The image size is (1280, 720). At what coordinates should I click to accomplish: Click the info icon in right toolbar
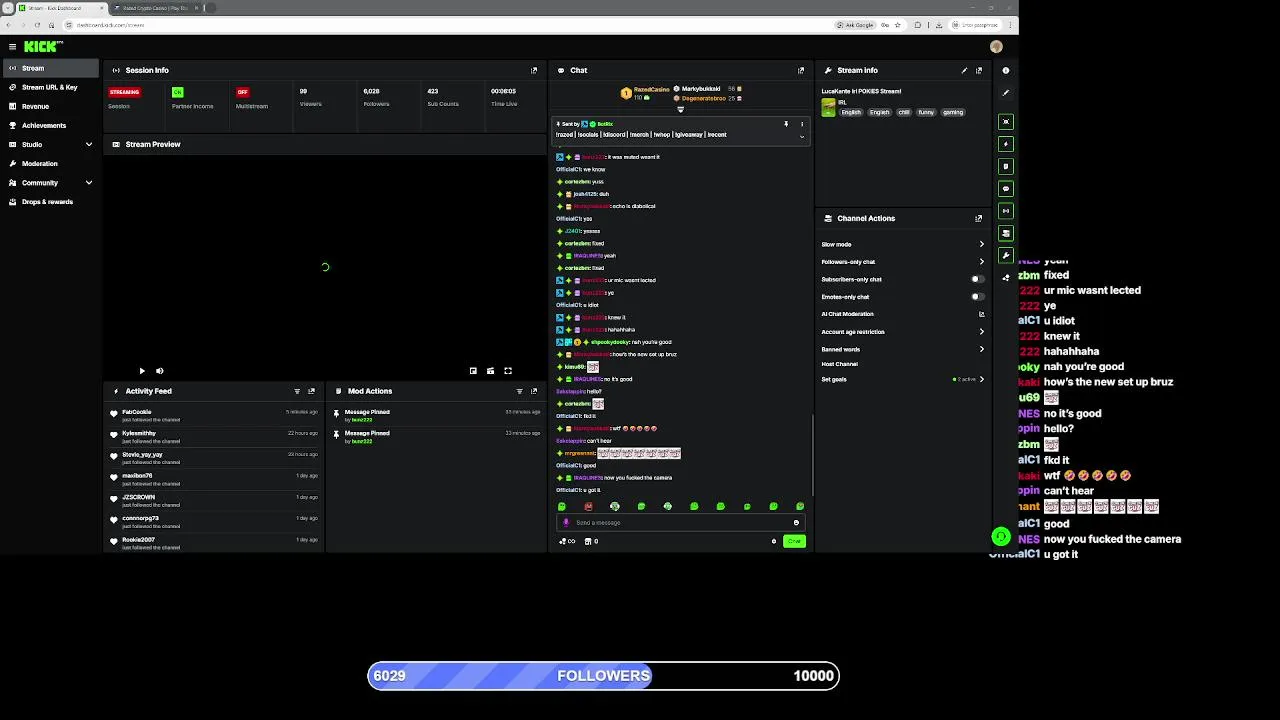coord(1006,70)
